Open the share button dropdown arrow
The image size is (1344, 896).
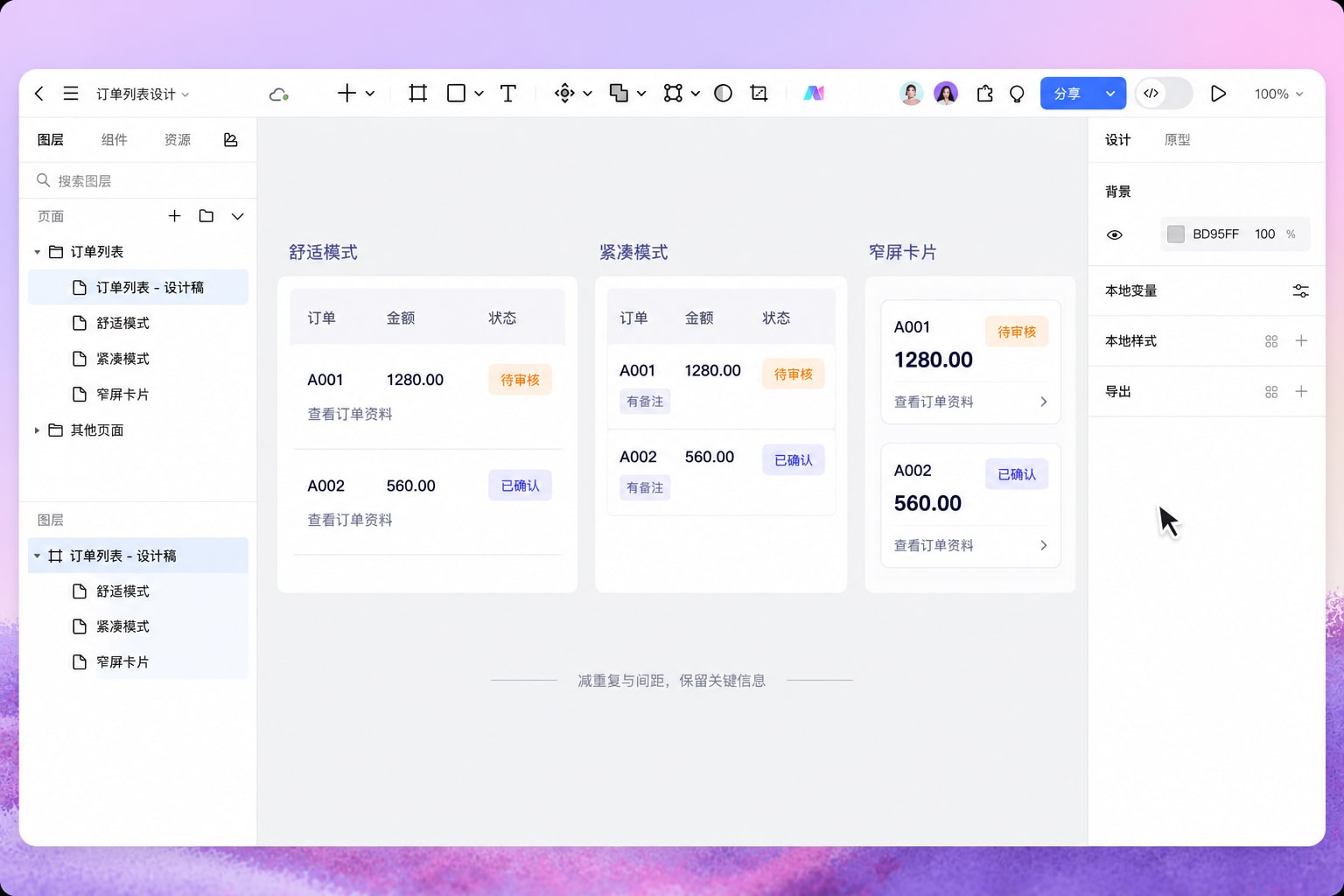(1109, 94)
